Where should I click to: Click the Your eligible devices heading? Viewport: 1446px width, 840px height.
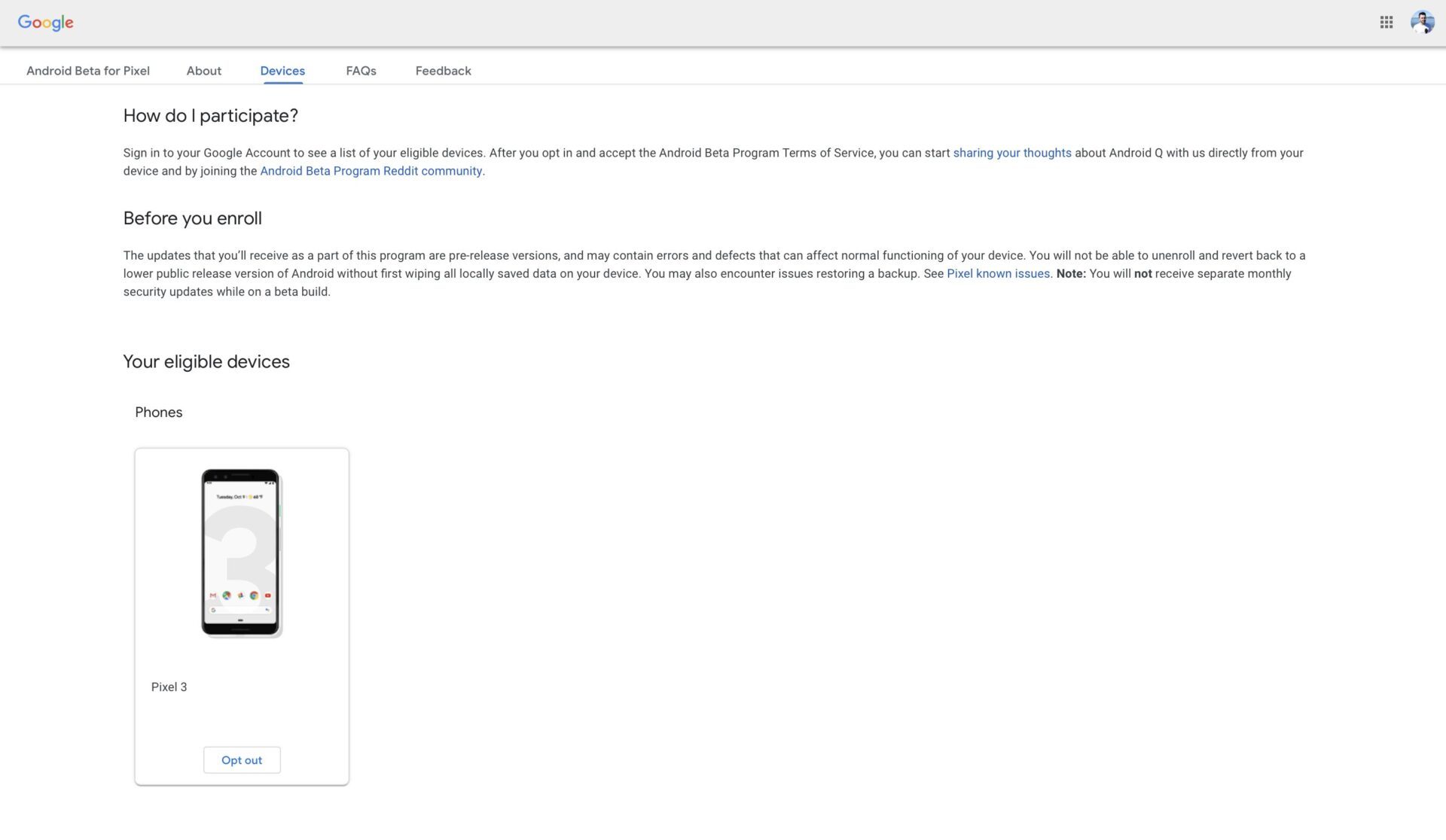tap(206, 362)
